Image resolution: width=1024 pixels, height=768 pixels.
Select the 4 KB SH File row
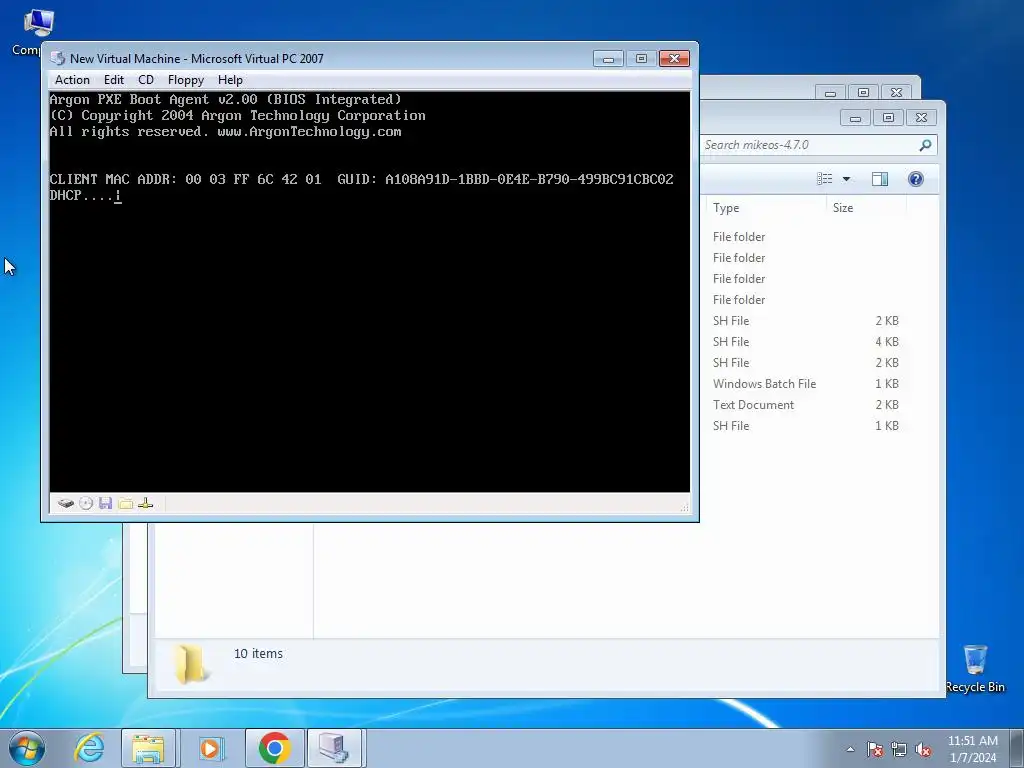tap(806, 342)
